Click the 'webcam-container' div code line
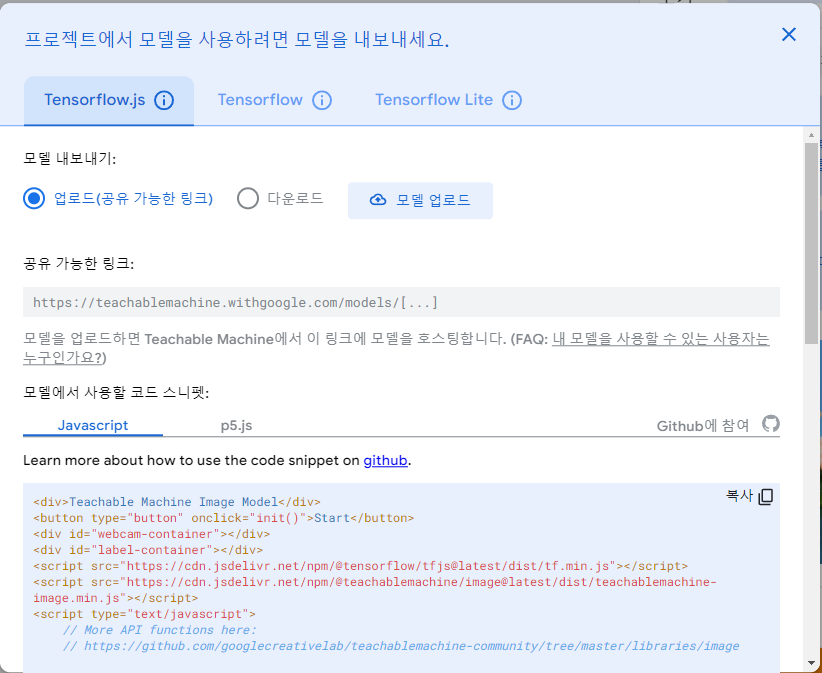 coord(152,534)
